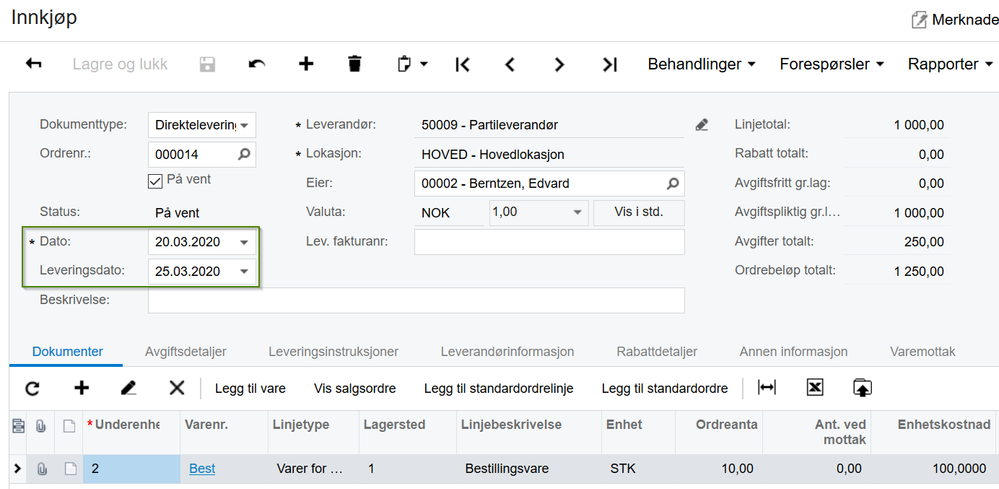The width and height of the screenshot is (999, 489).
Task: Click the fit columns width icon
Action: (767, 387)
